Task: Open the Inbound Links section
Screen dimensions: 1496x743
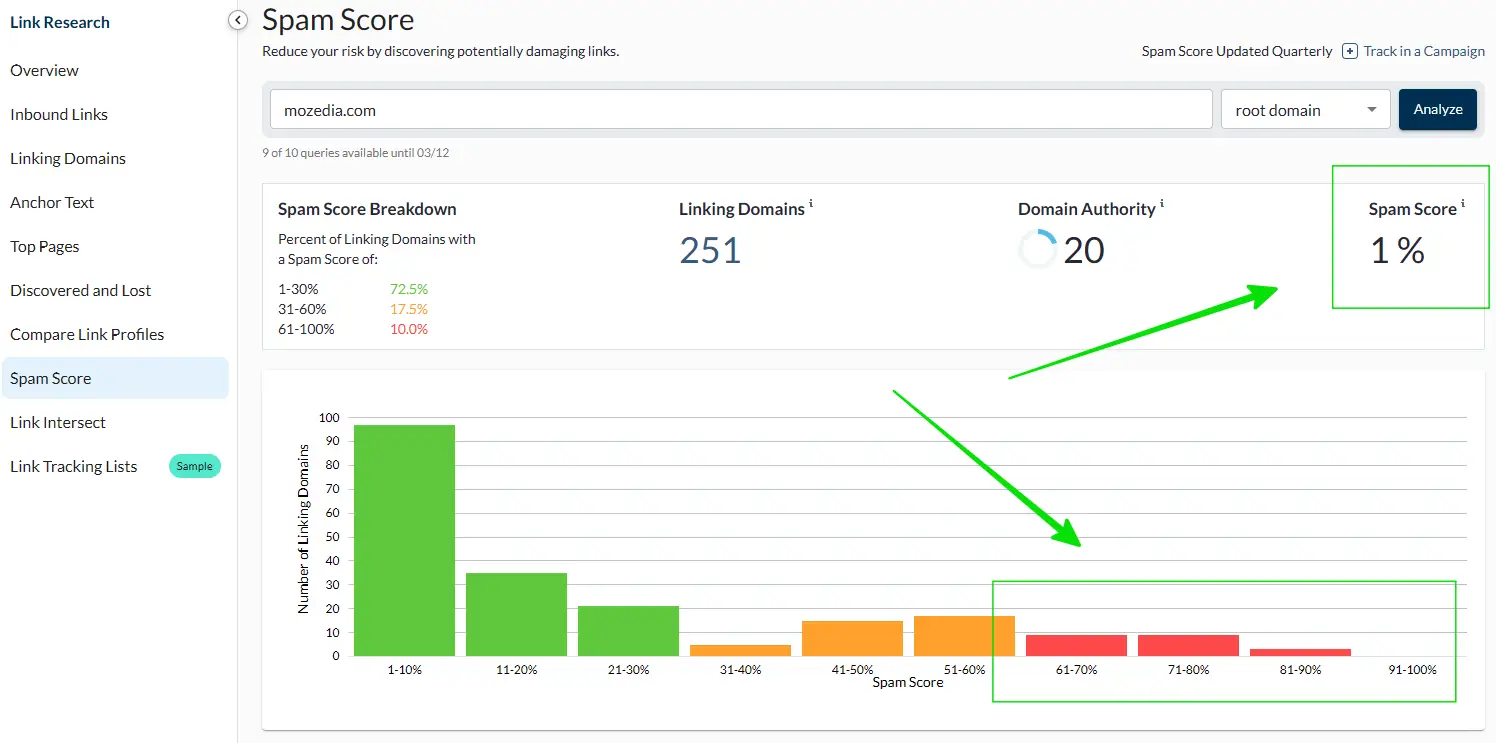Action: click(x=58, y=114)
